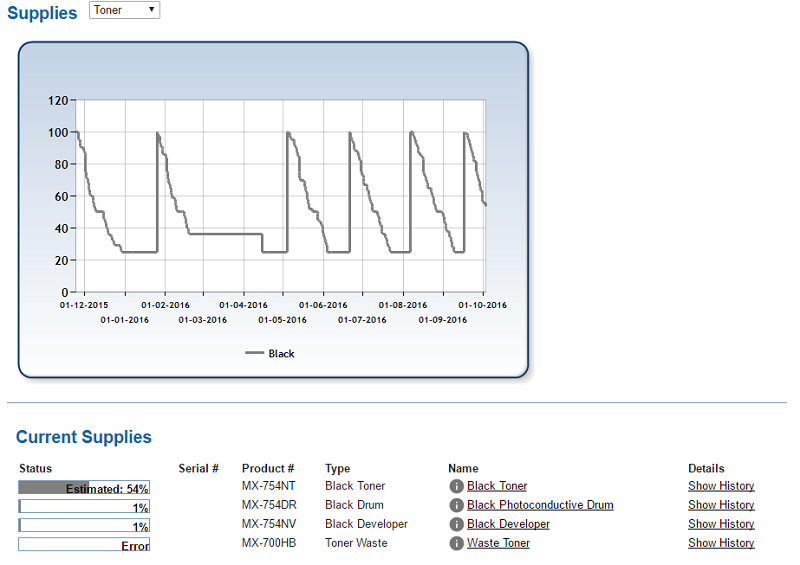Click info icon beside Black Developer
The height and width of the screenshot is (565, 800).
click(456, 524)
